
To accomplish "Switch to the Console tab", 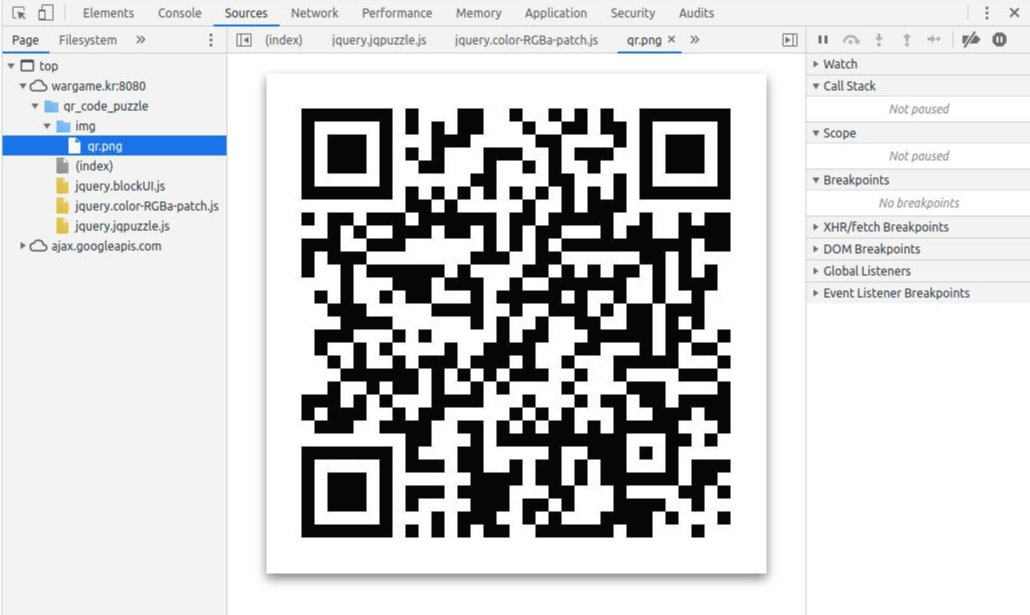I will click(x=179, y=13).
